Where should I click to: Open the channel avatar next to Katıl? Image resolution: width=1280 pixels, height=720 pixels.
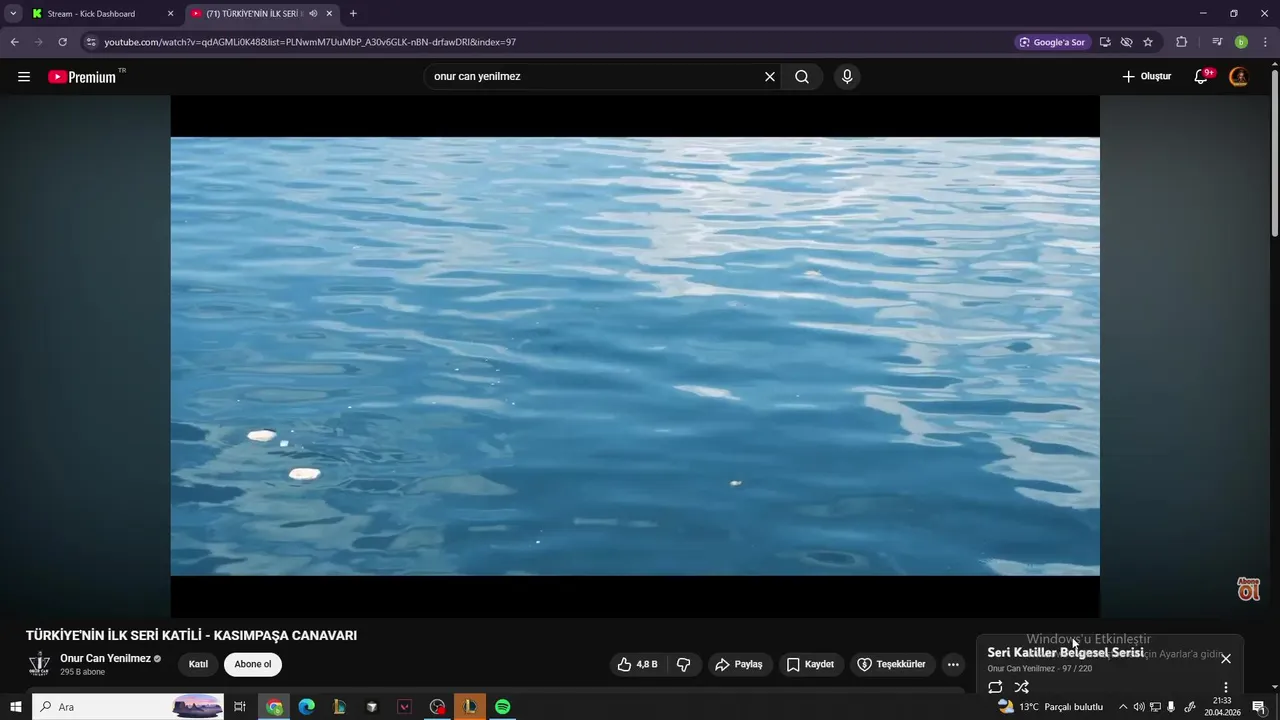[39, 664]
